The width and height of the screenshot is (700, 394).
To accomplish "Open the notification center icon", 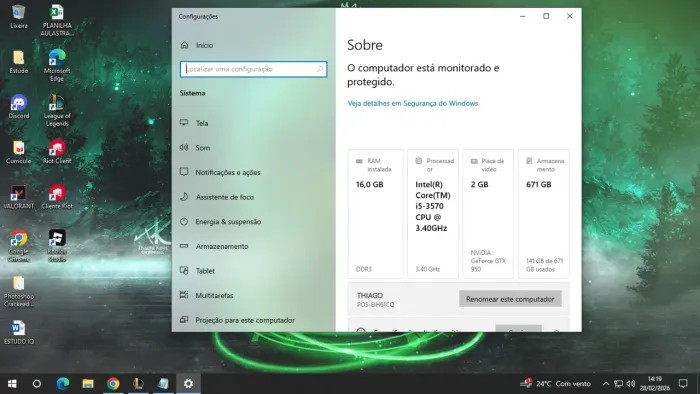I will tap(683, 383).
